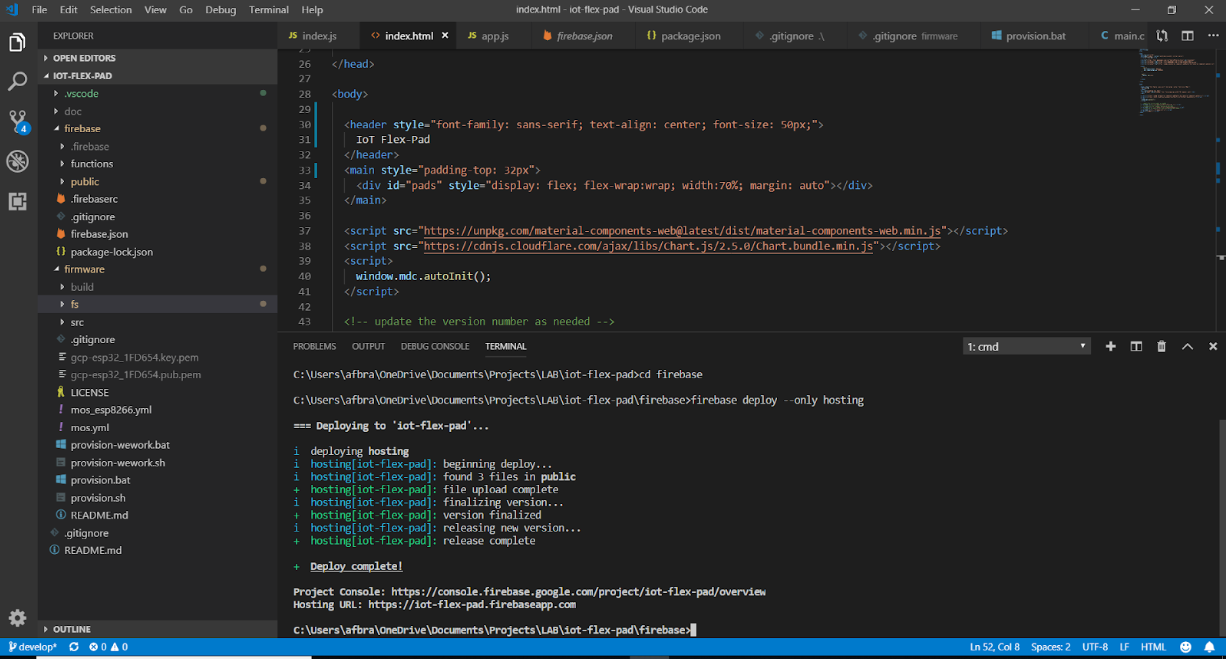Screen dimensions: 1228x659
Task: Switch to the main.c editor tab
Action: (1122, 36)
